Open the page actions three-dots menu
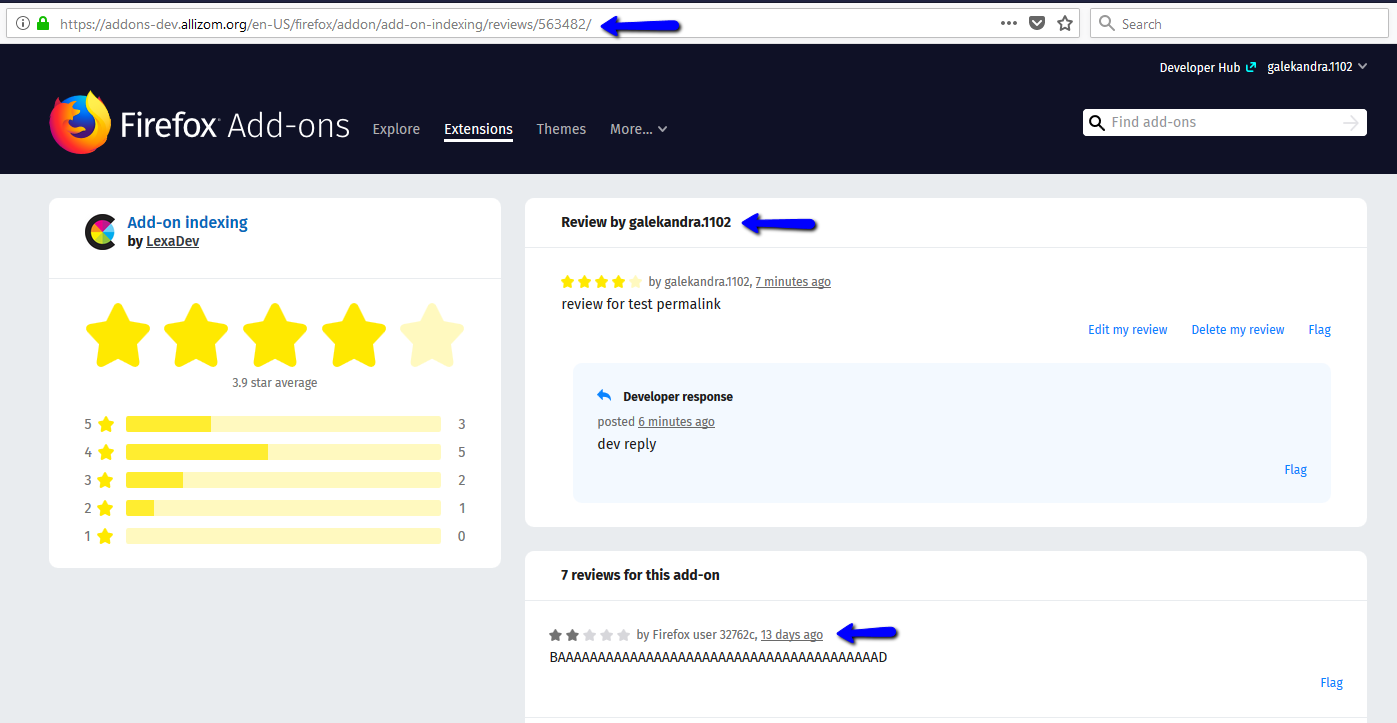This screenshot has width=1397, height=723. coord(1009,23)
